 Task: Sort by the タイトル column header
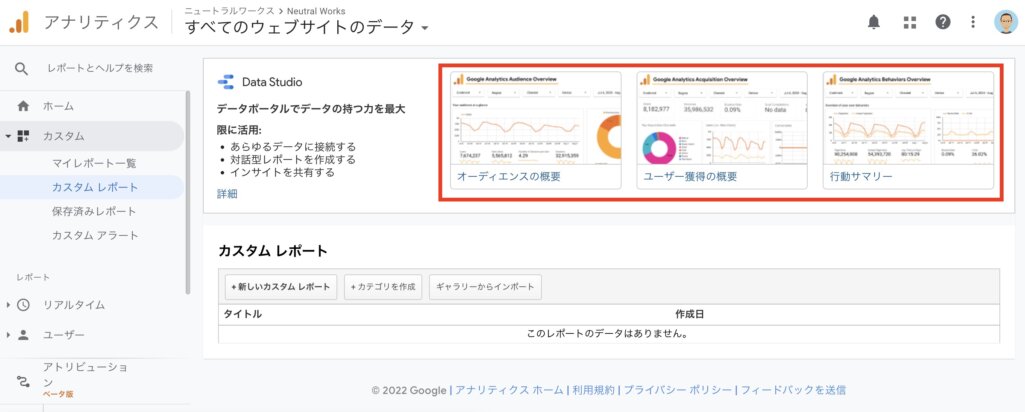pyautogui.click(x=243, y=315)
